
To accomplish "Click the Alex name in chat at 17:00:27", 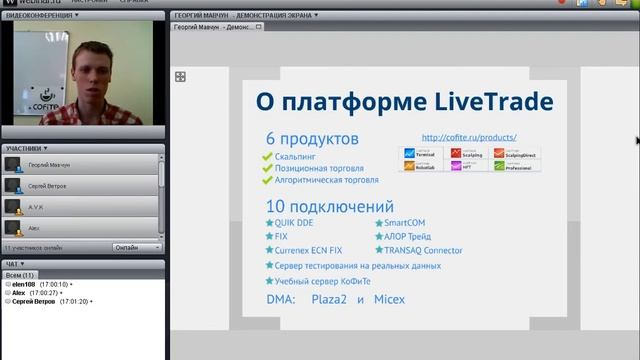I will (18, 293).
